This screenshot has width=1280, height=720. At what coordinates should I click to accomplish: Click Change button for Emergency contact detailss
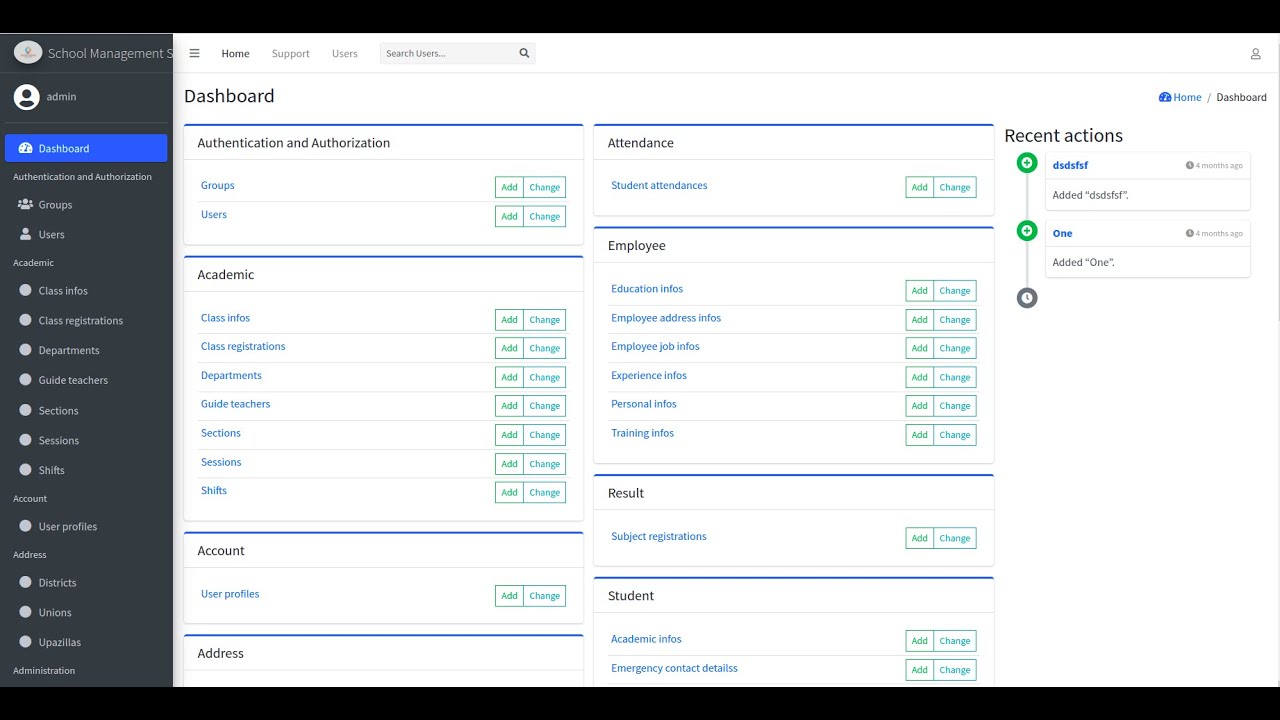click(955, 670)
